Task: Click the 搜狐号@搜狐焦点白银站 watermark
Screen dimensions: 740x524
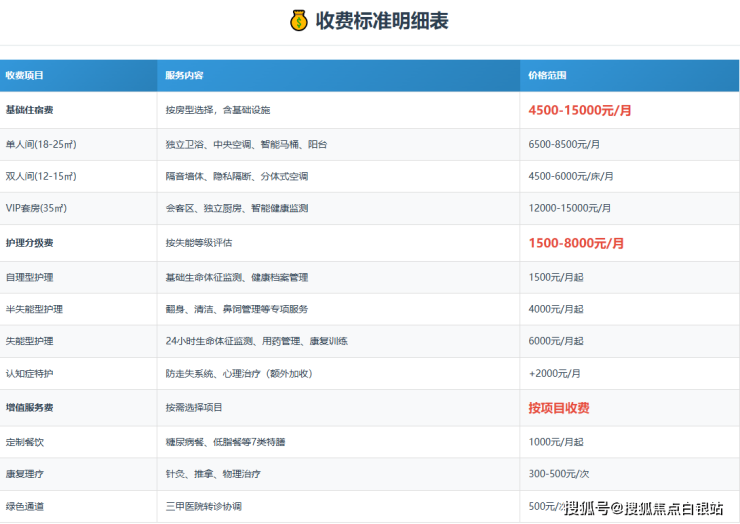Action: 644,509
